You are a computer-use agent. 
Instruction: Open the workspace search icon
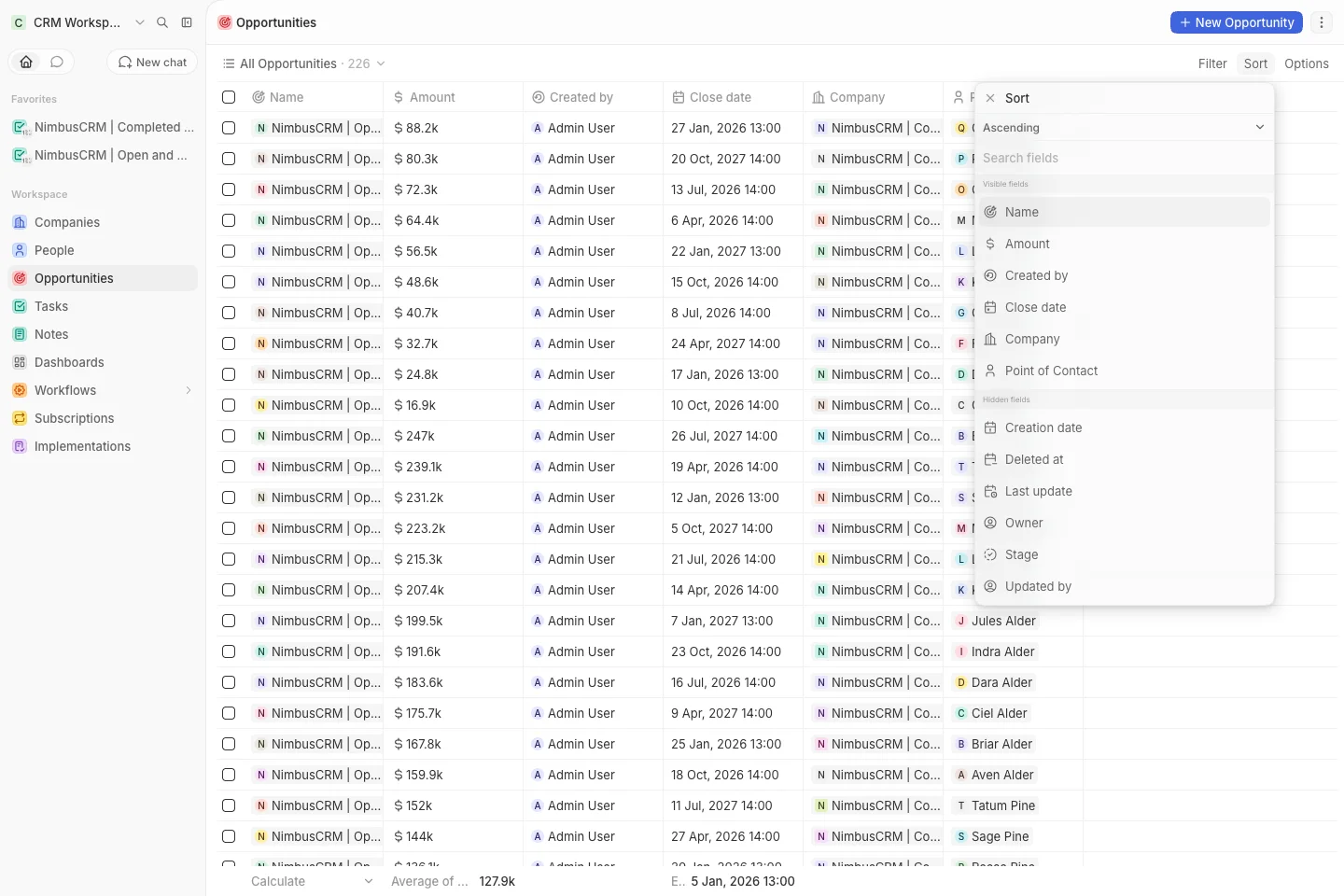[162, 22]
